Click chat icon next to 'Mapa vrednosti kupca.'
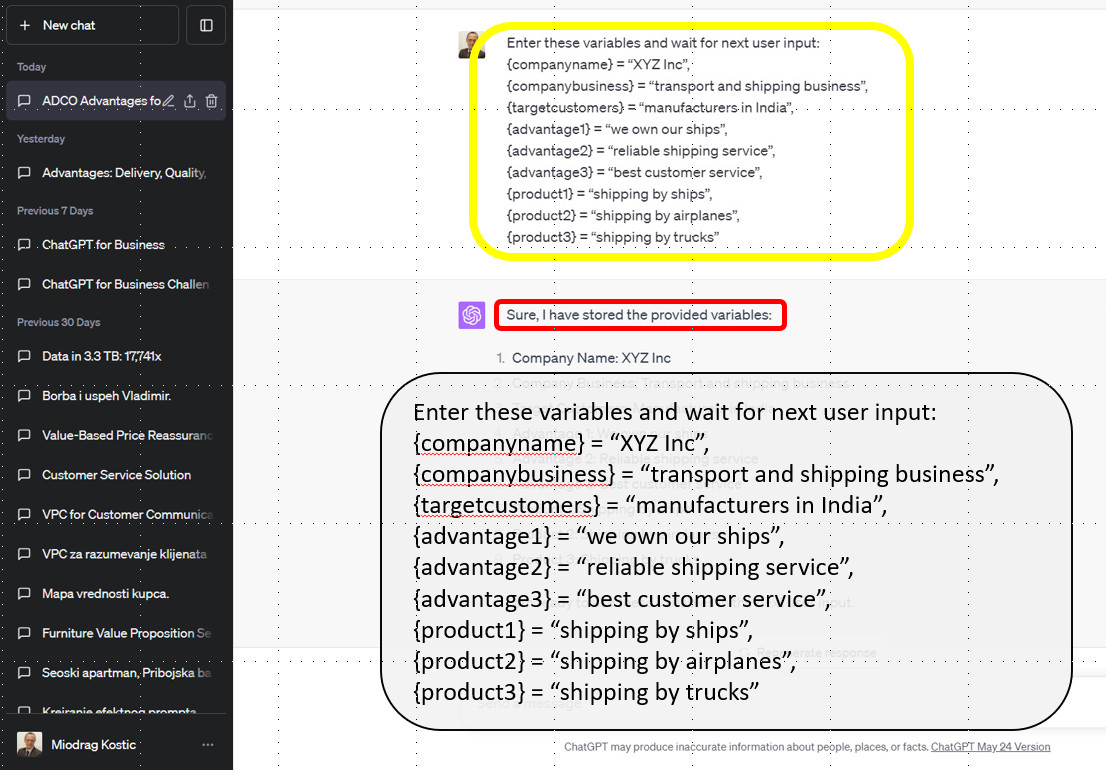This screenshot has height=770, width=1106. [x=25, y=594]
